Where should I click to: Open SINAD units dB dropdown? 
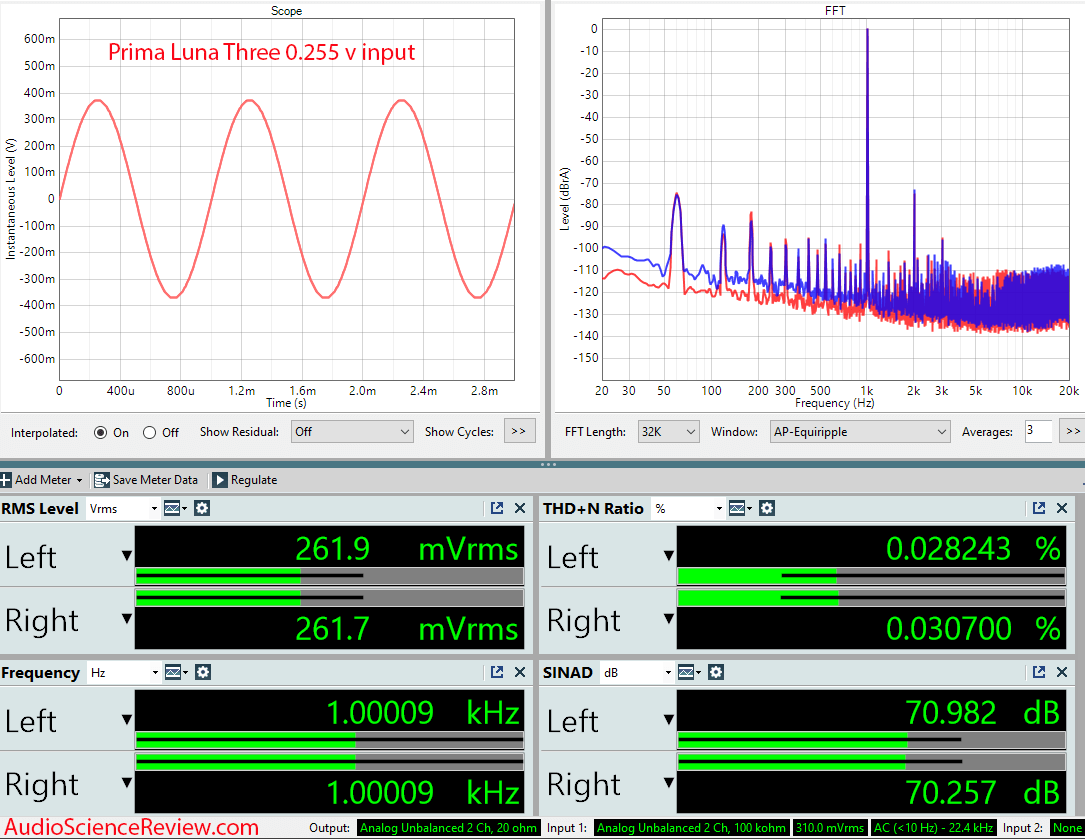coord(637,673)
